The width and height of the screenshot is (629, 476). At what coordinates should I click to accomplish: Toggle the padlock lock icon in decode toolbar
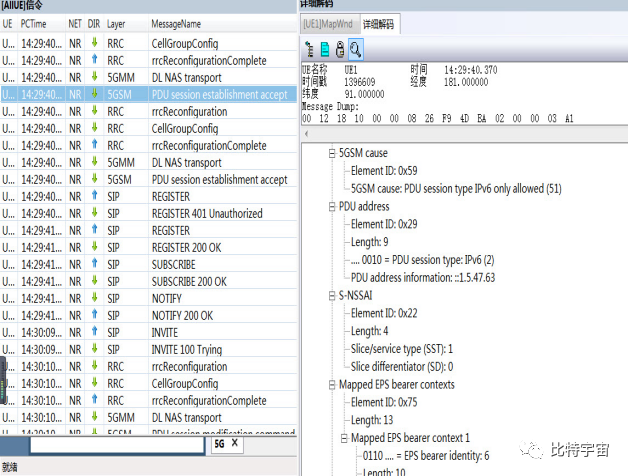click(340, 49)
